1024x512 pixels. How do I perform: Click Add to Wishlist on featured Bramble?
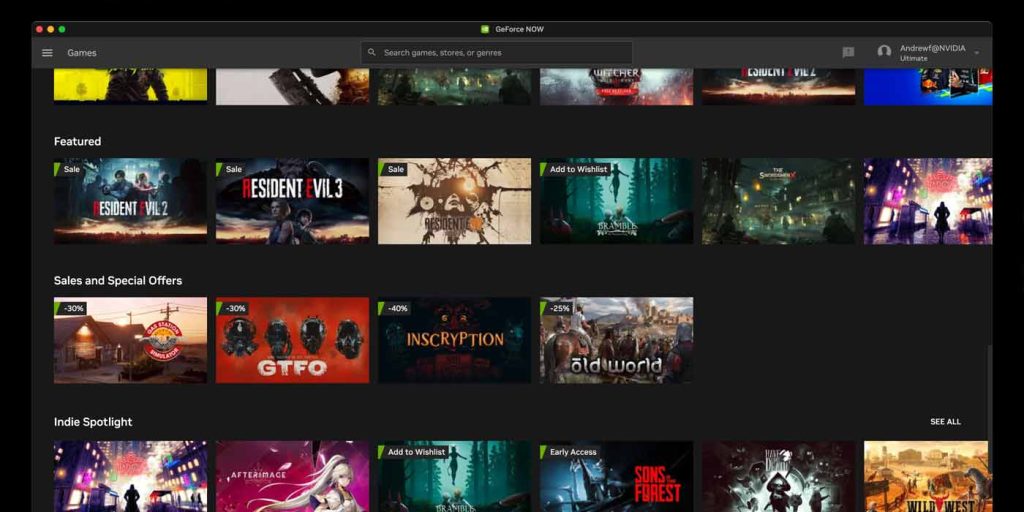tap(577, 169)
